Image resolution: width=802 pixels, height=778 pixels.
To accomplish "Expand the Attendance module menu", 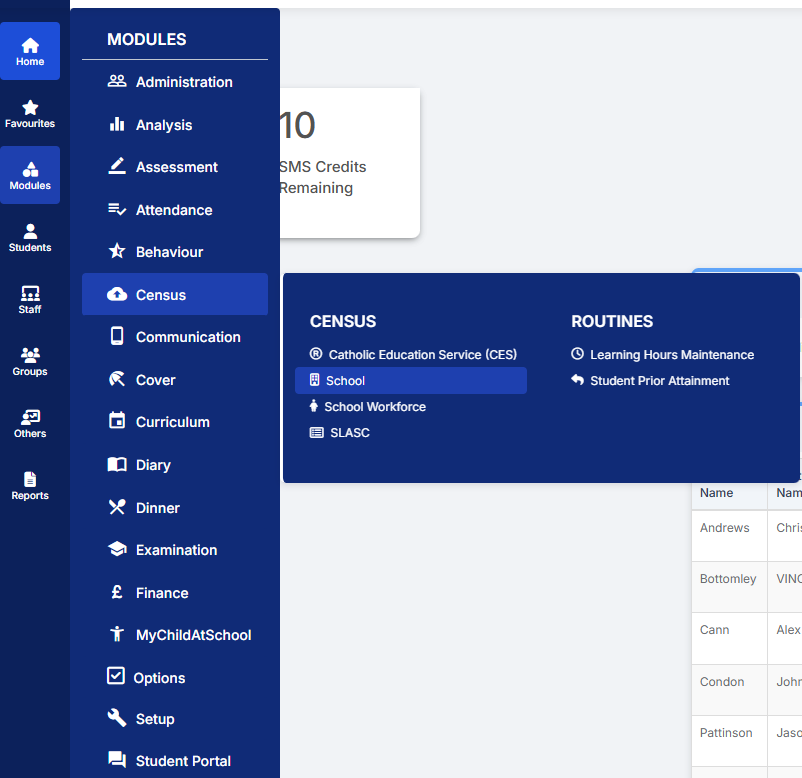I will tap(173, 210).
